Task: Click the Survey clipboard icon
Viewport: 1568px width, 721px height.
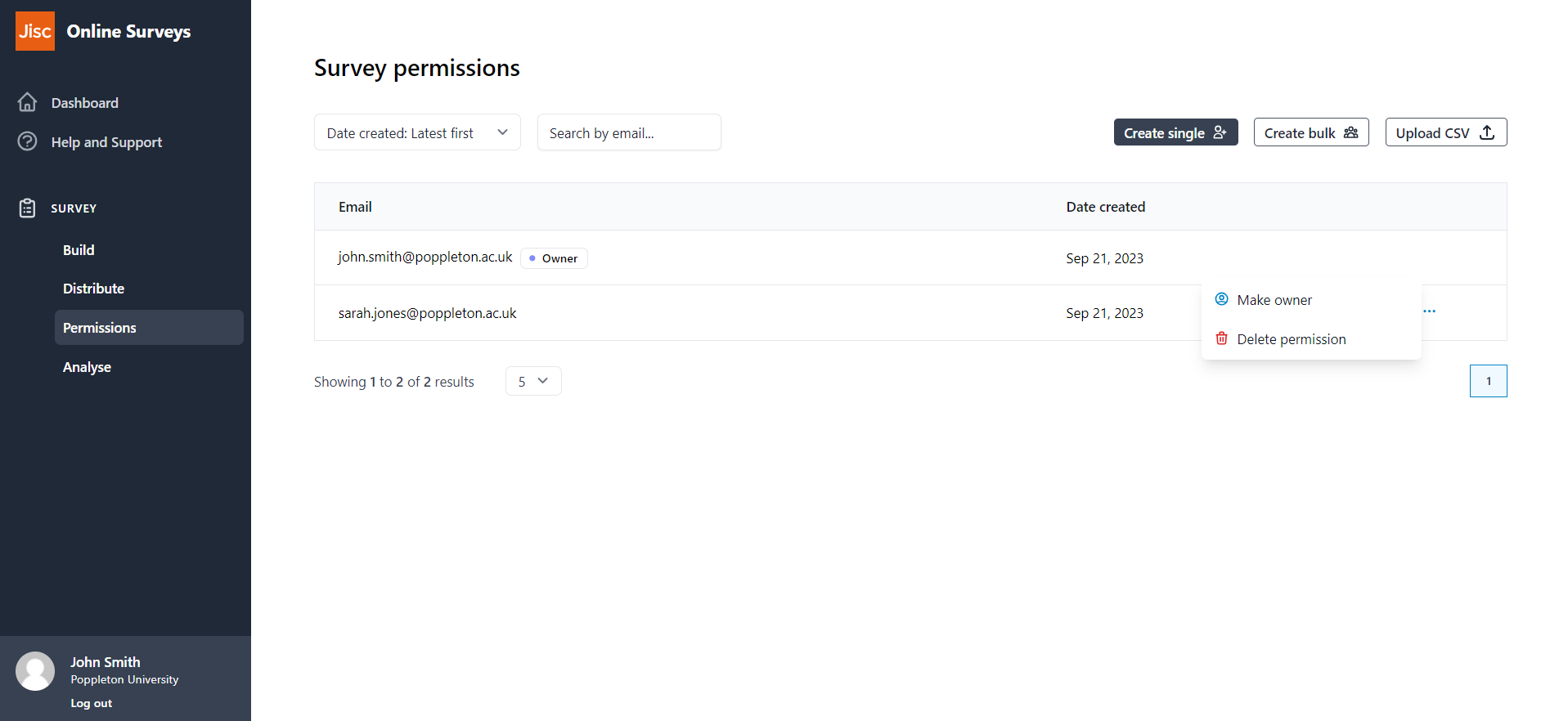Action: [x=27, y=208]
